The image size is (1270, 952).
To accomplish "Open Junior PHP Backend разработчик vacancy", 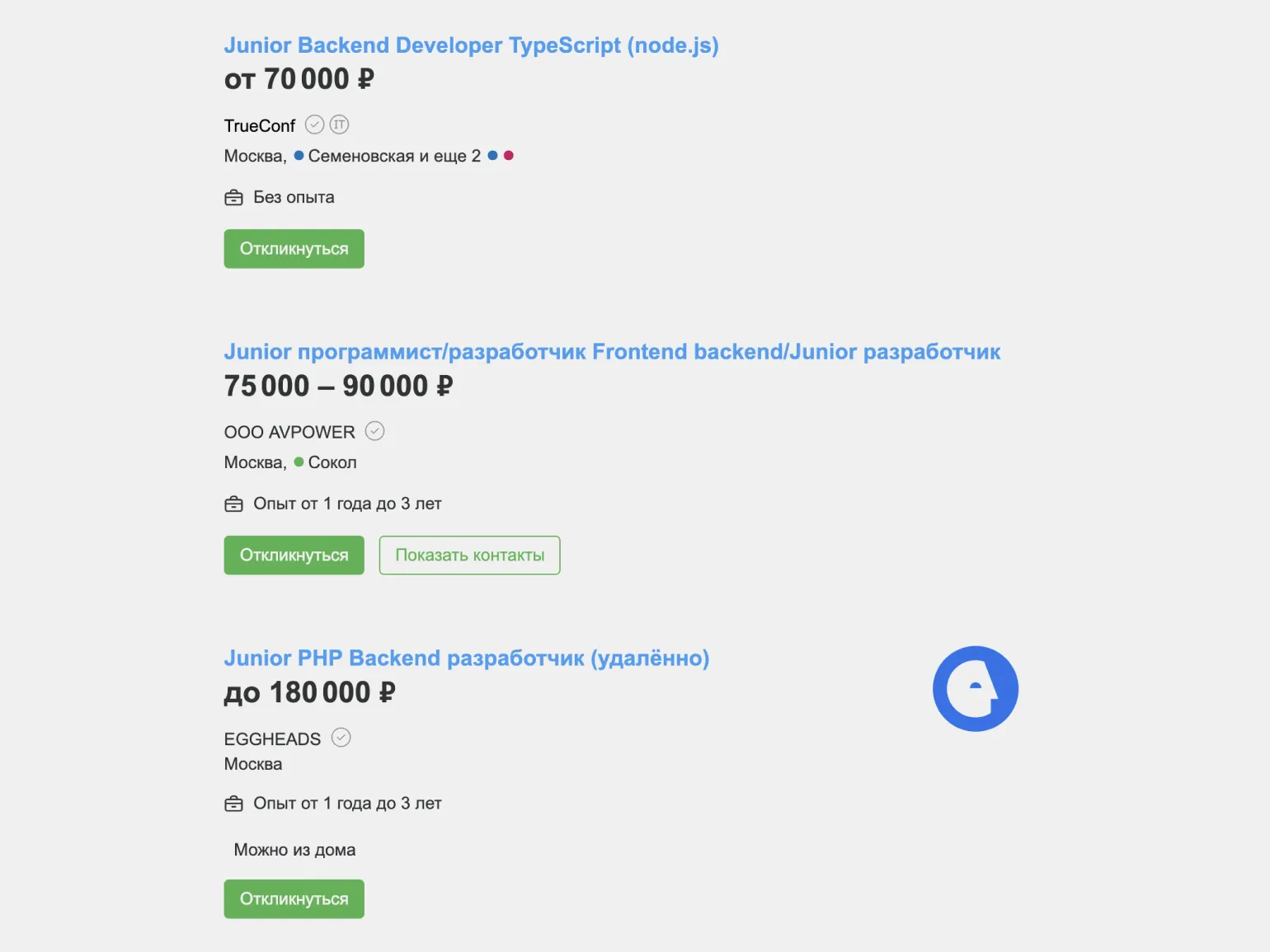I will (x=467, y=659).
